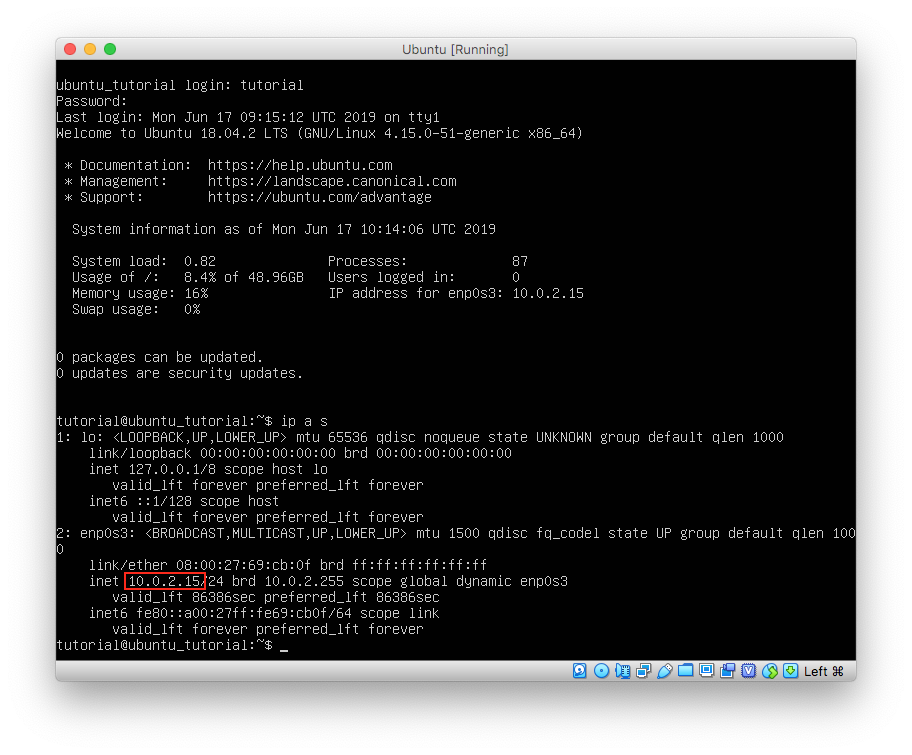The width and height of the screenshot is (912, 755).
Task: Click the 'Swap usage: 0%' entry
Action: [x=136, y=309]
